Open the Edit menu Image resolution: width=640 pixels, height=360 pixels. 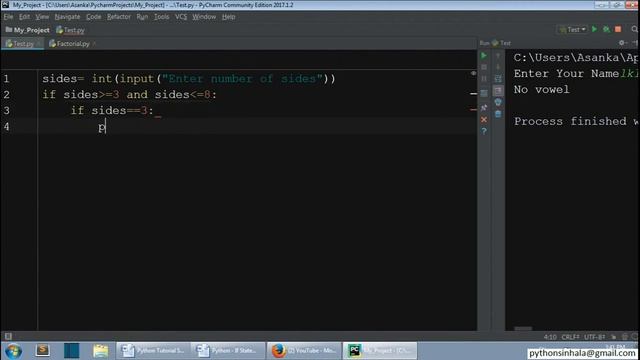[24, 17]
